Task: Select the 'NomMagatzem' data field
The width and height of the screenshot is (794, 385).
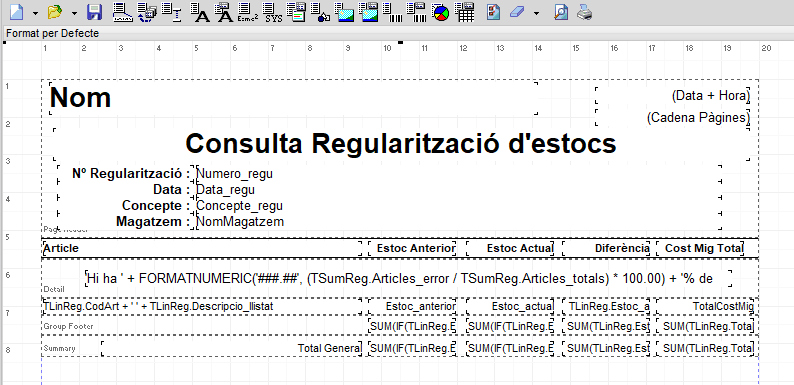Action: coord(458,222)
